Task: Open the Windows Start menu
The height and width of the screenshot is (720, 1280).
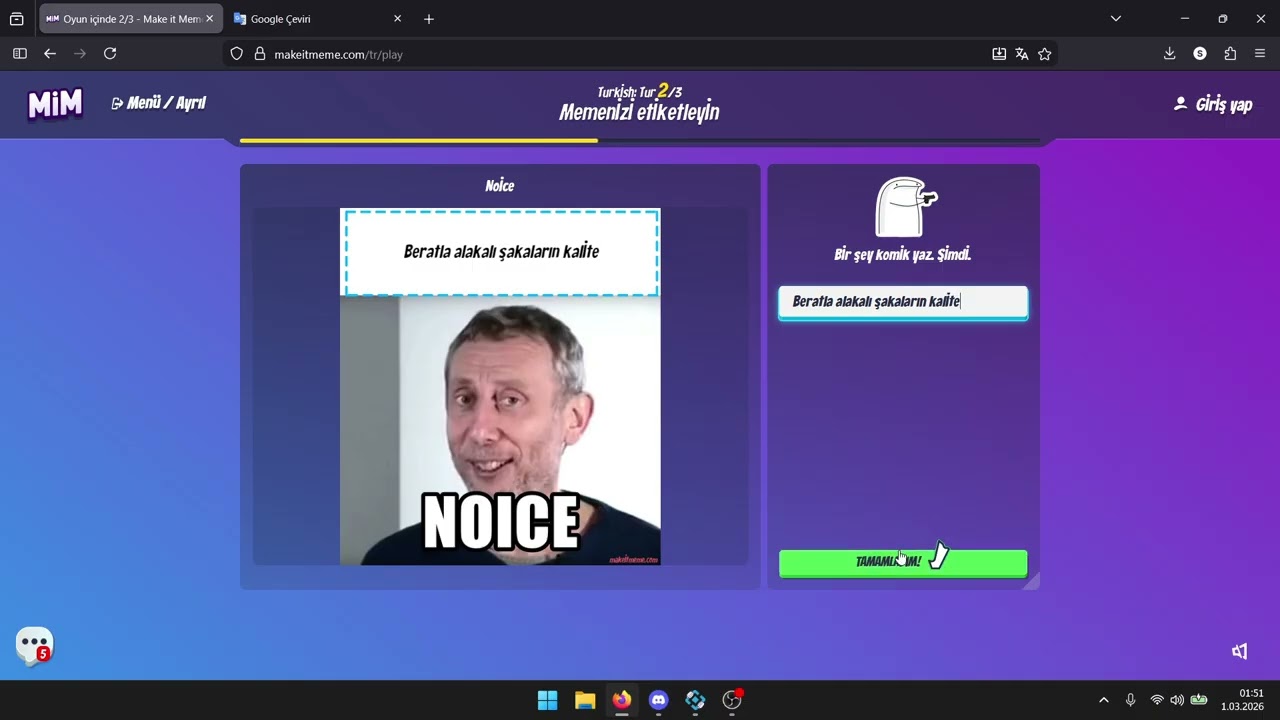Action: (548, 700)
